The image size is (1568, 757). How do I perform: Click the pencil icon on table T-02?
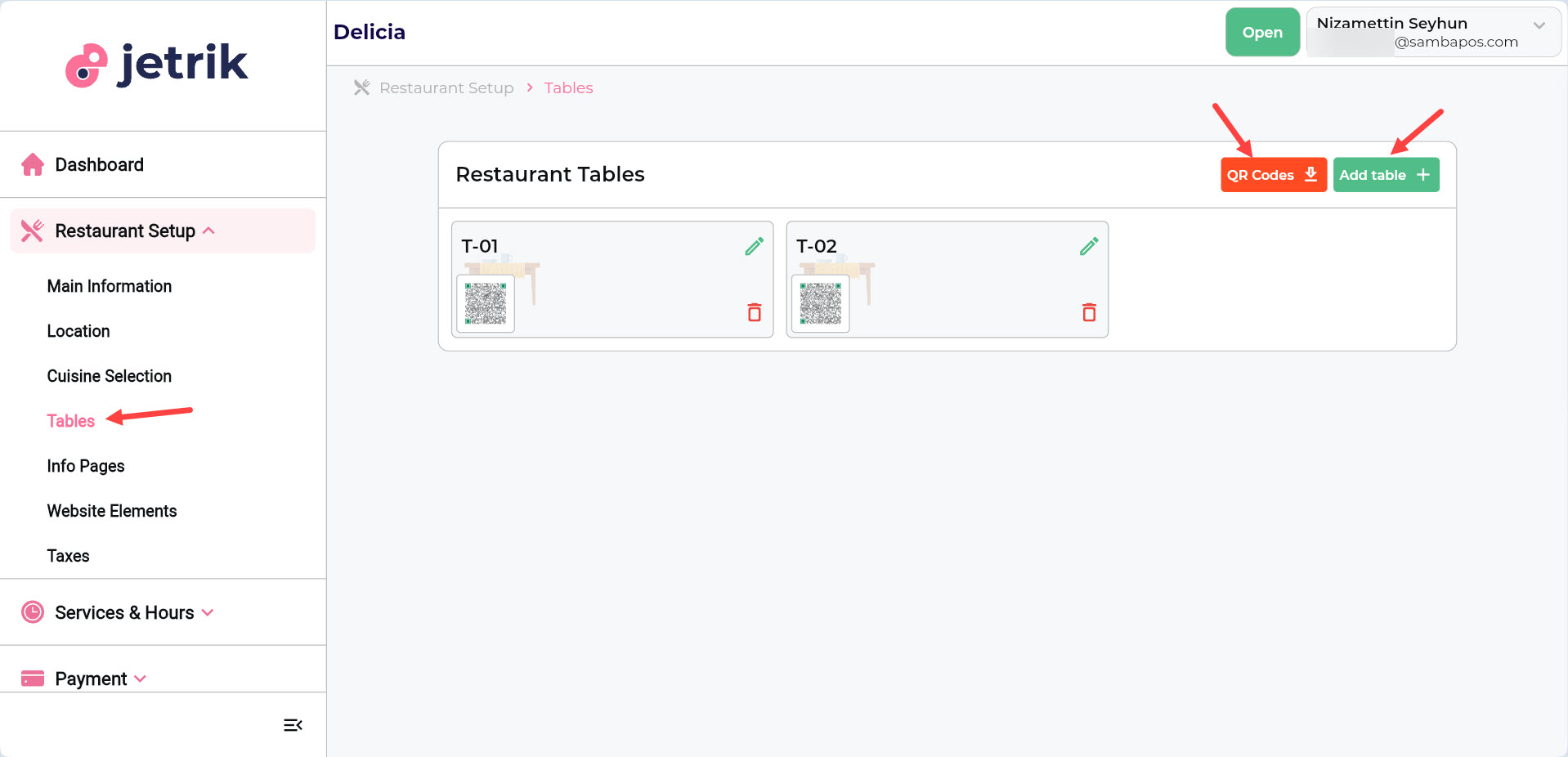click(x=1088, y=245)
